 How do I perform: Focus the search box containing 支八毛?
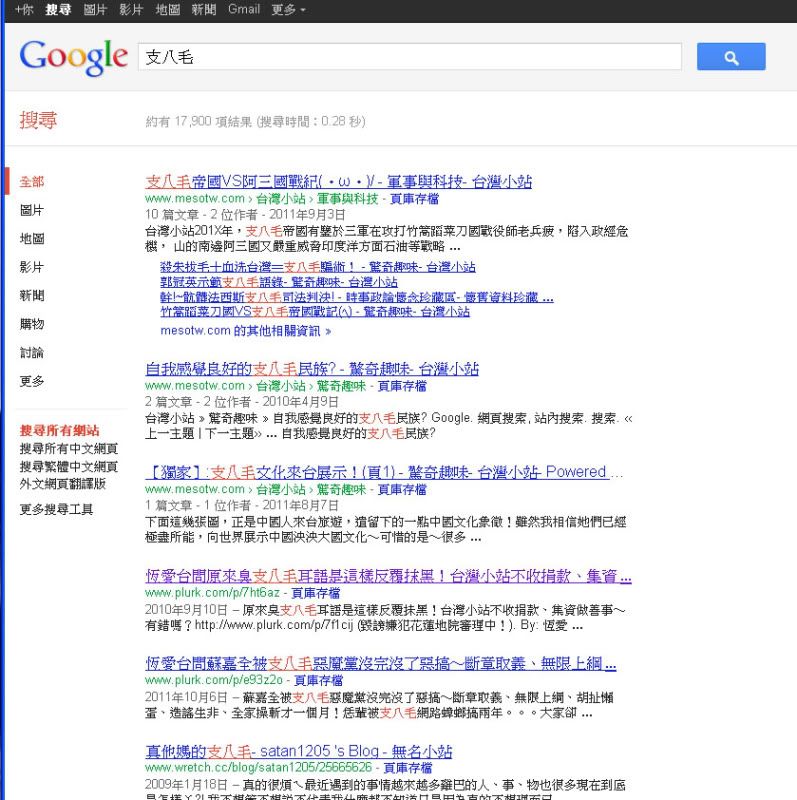pos(410,57)
